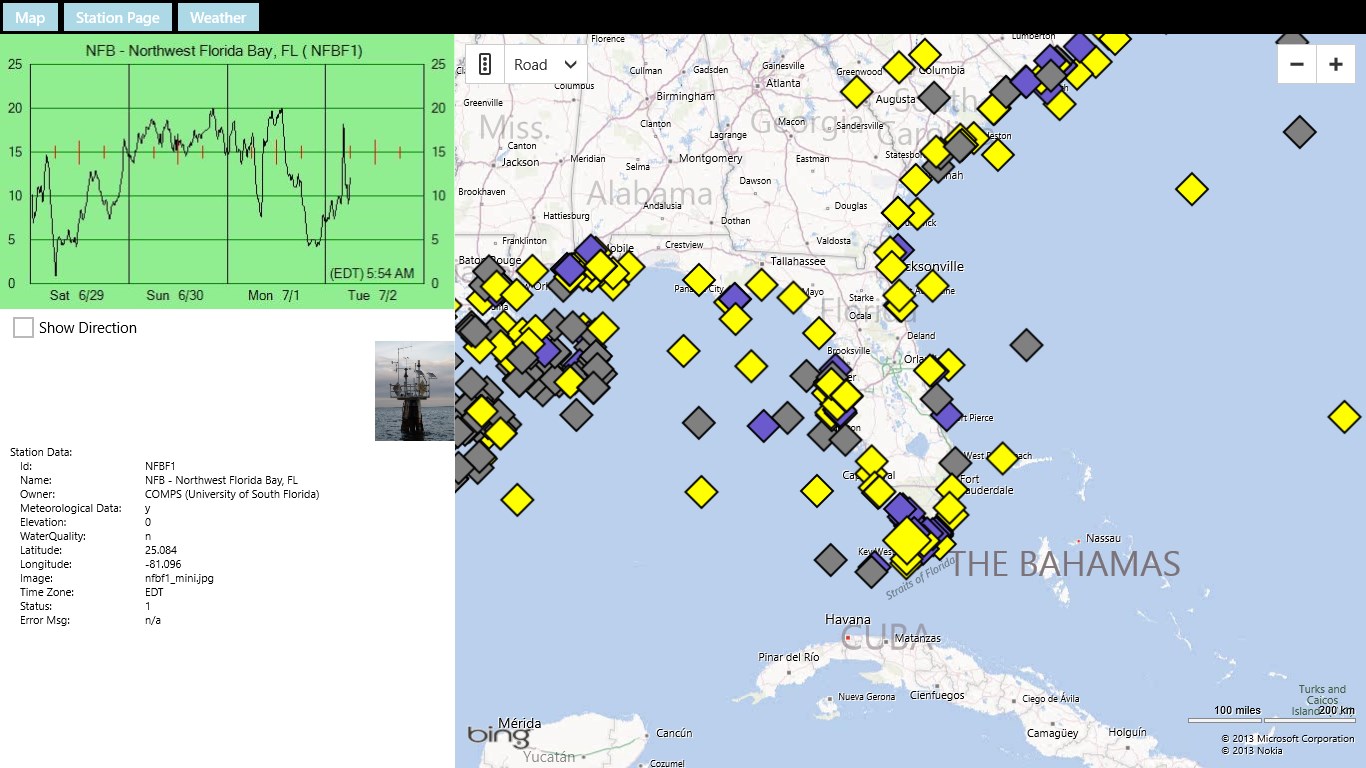Viewport: 1366px width, 768px height.
Task: Select gray station right of purple Gulf diamond
Action: (787, 417)
